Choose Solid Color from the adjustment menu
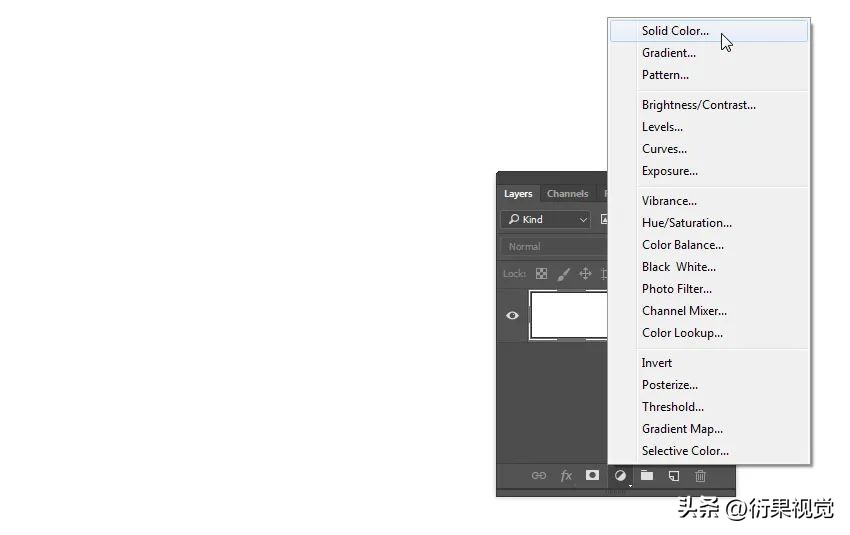This screenshot has height=535, width=850. point(709,31)
